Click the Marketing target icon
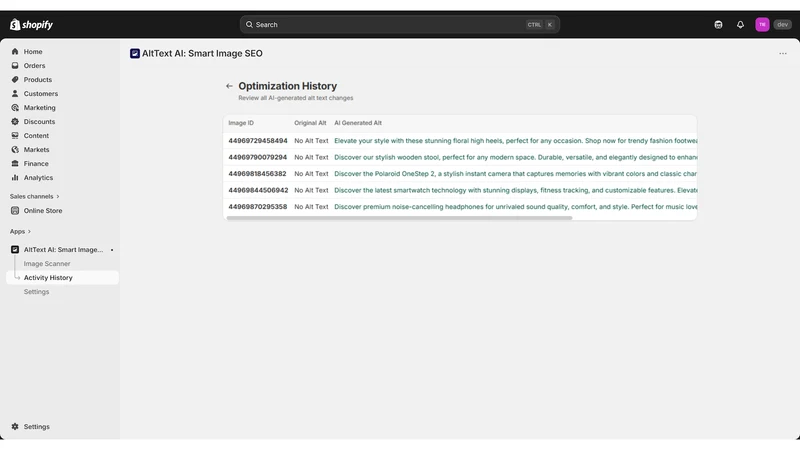Image resolution: width=800 pixels, height=450 pixels. click(x=15, y=108)
